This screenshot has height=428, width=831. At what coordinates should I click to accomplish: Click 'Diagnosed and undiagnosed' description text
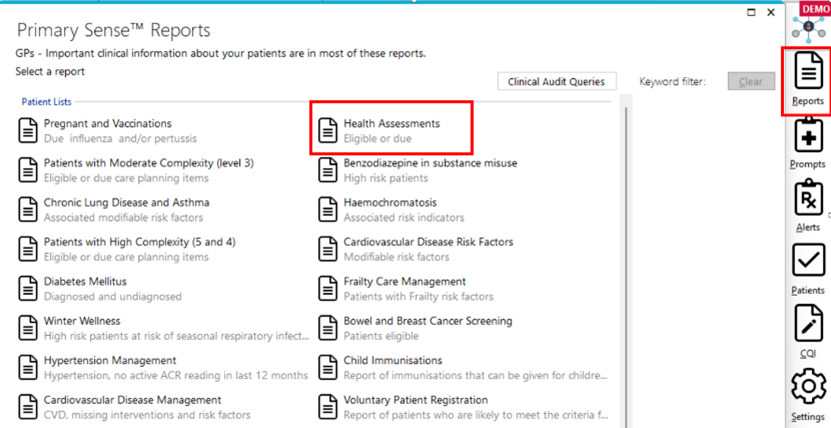(113, 297)
